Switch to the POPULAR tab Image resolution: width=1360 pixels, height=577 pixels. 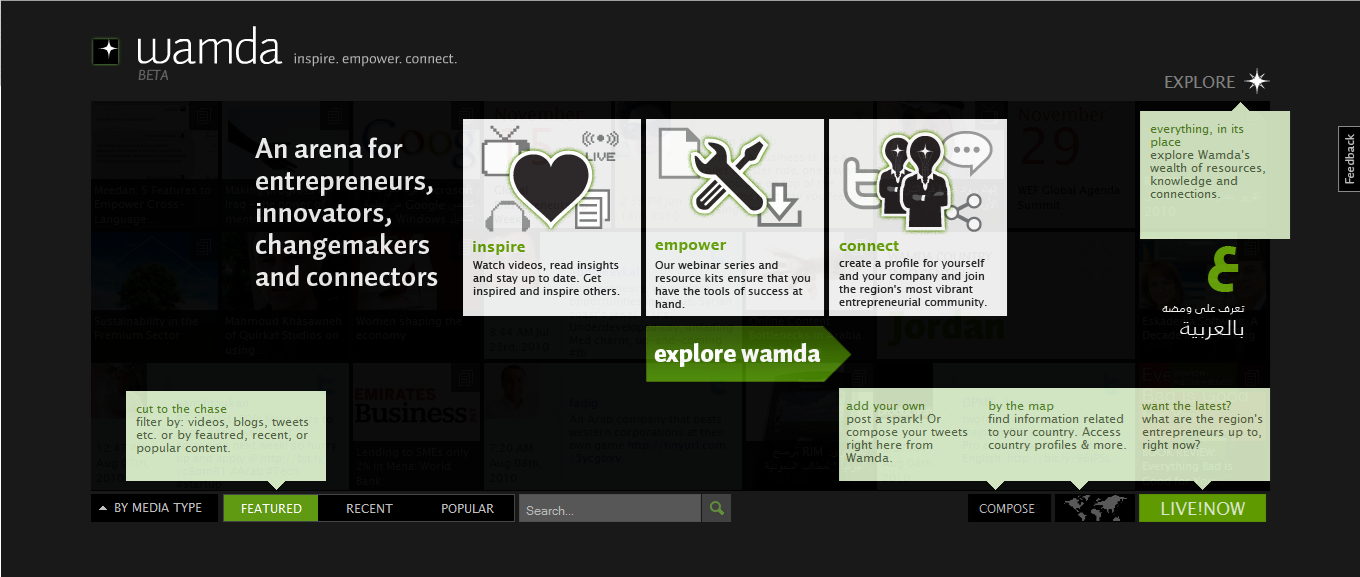467,508
